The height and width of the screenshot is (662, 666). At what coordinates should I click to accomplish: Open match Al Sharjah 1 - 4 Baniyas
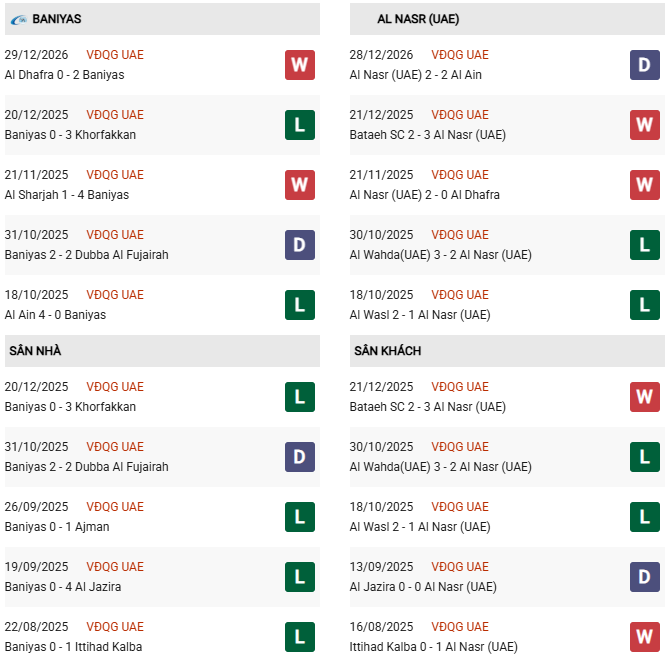tap(67, 195)
